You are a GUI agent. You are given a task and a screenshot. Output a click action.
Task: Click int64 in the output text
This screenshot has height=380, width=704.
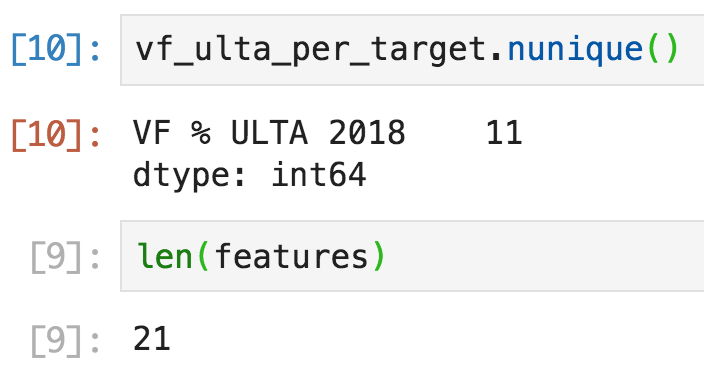click(x=319, y=174)
